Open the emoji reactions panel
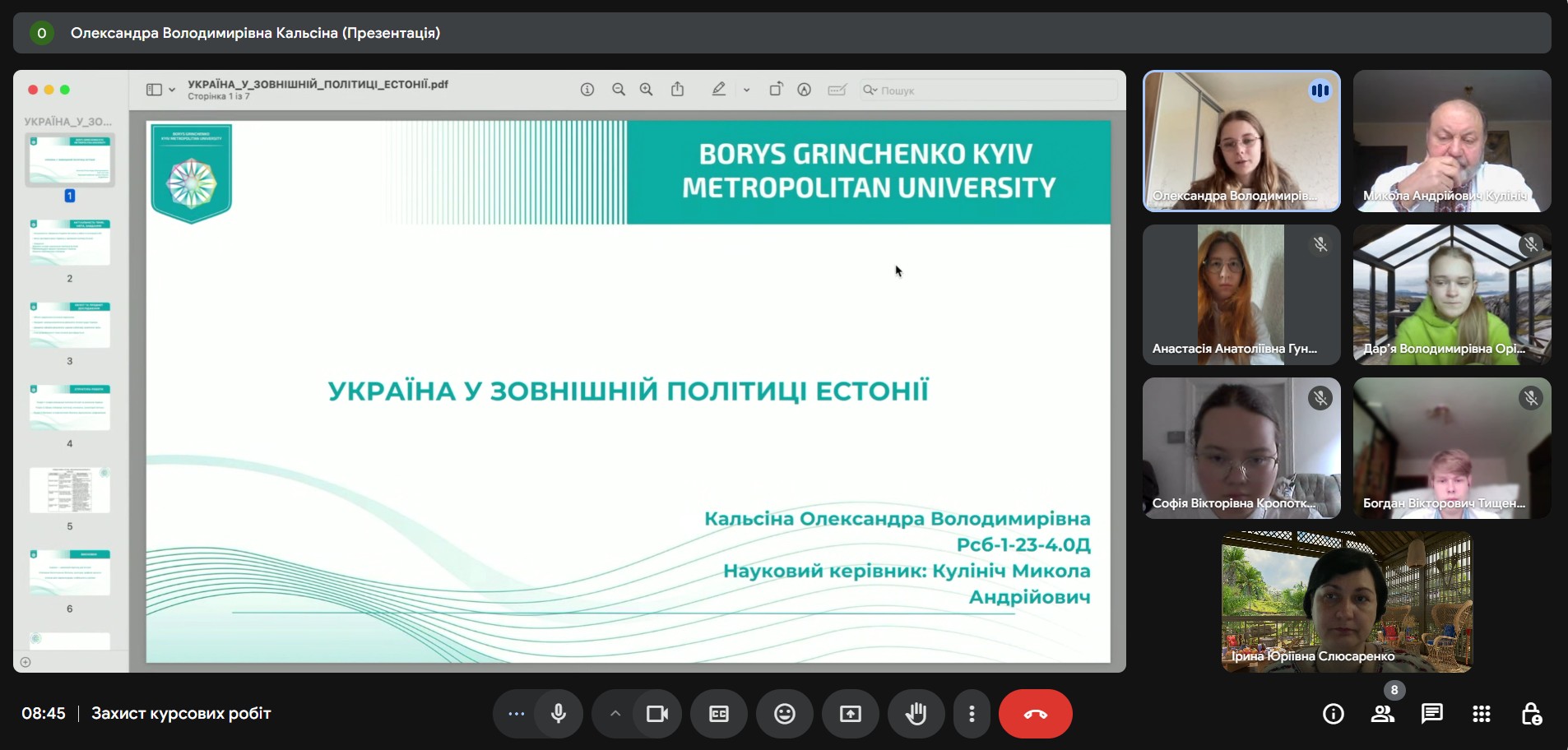Screen dimensions: 1568x750 pos(784,714)
